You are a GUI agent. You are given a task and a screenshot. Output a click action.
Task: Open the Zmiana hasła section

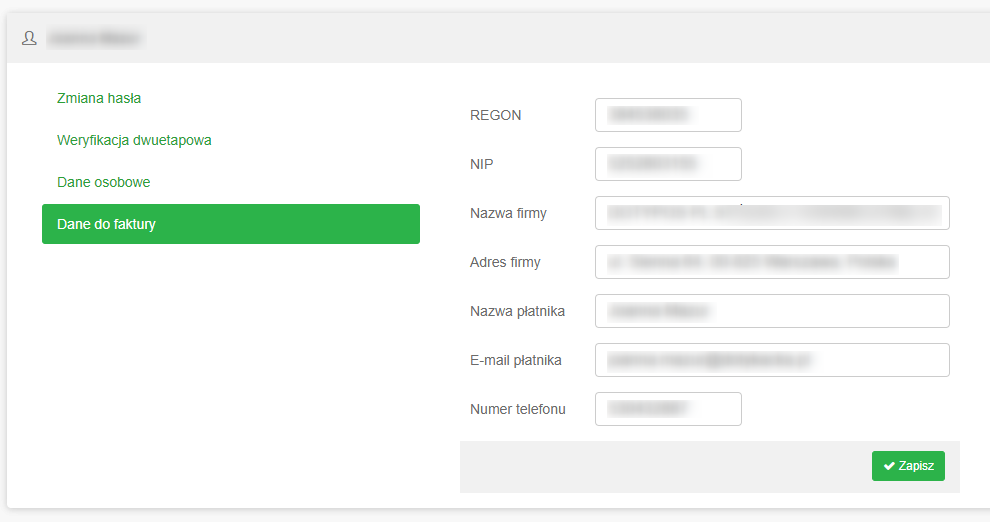[99, 98]
